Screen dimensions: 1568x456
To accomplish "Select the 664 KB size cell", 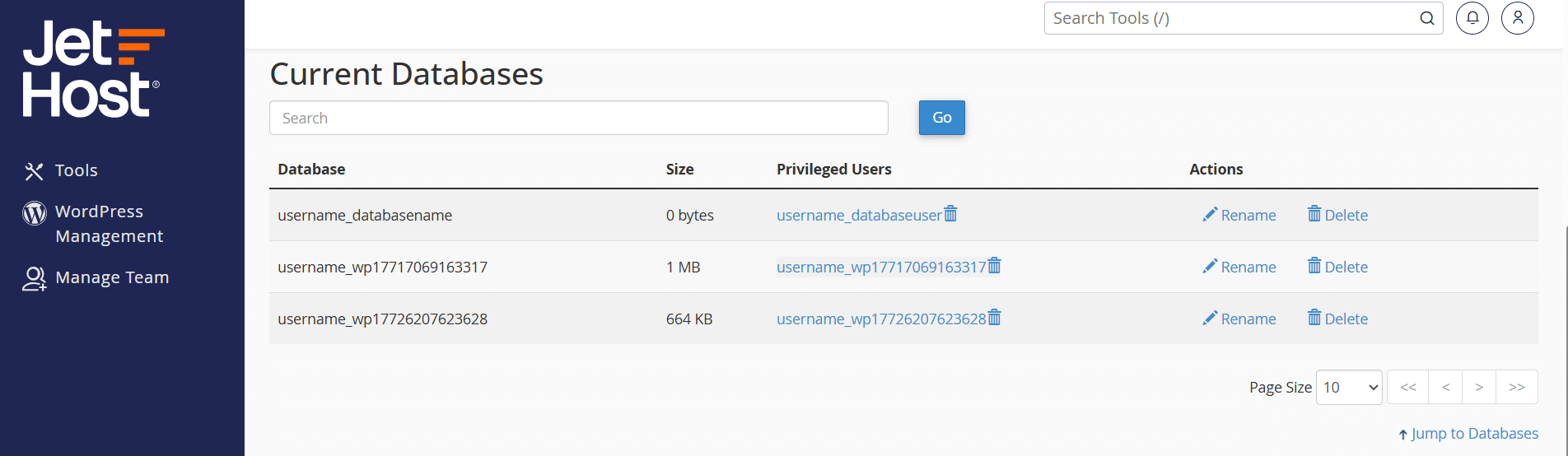I will [x=689, y=319].
